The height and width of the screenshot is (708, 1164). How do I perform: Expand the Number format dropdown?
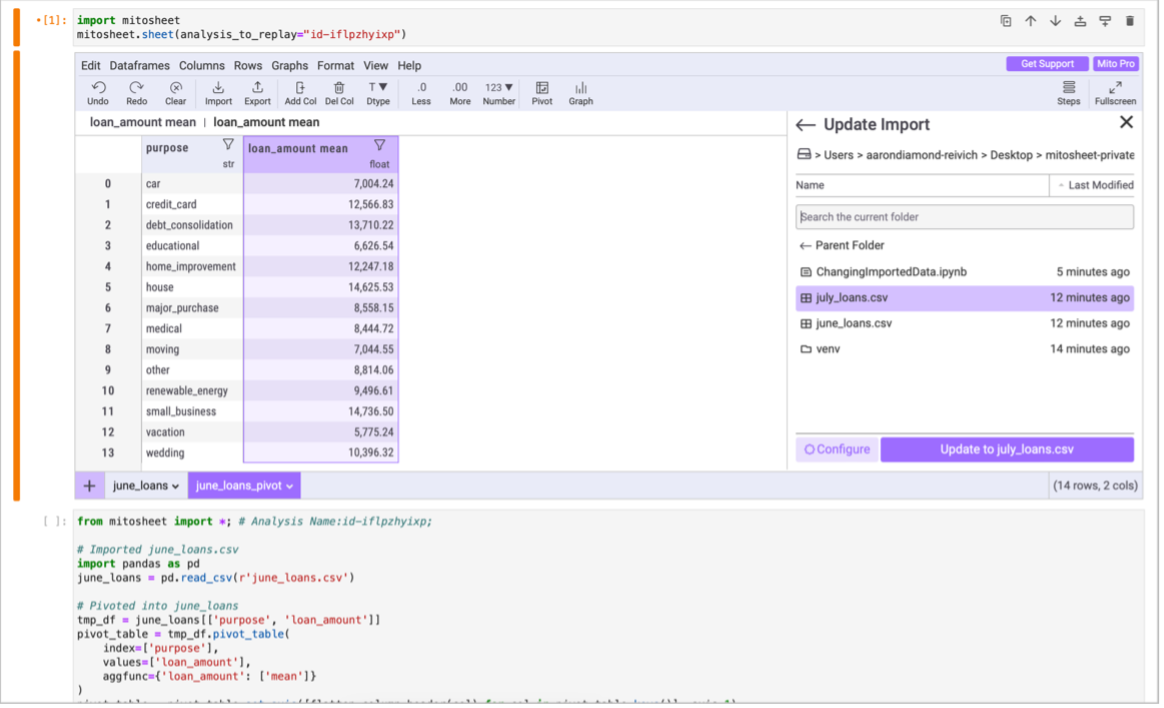(x=499, y=88)
